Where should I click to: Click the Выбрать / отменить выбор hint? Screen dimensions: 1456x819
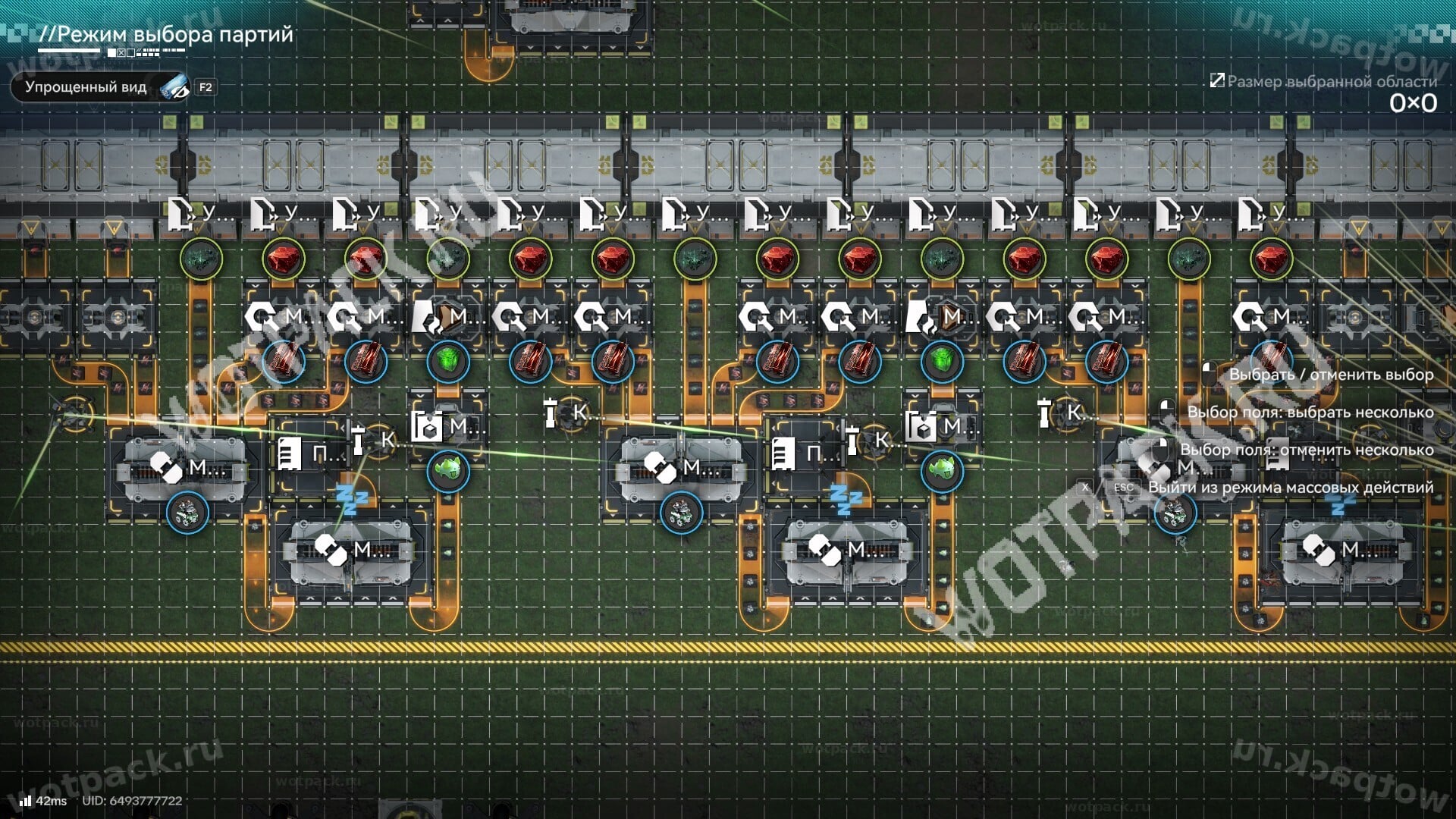[1331, 375]
